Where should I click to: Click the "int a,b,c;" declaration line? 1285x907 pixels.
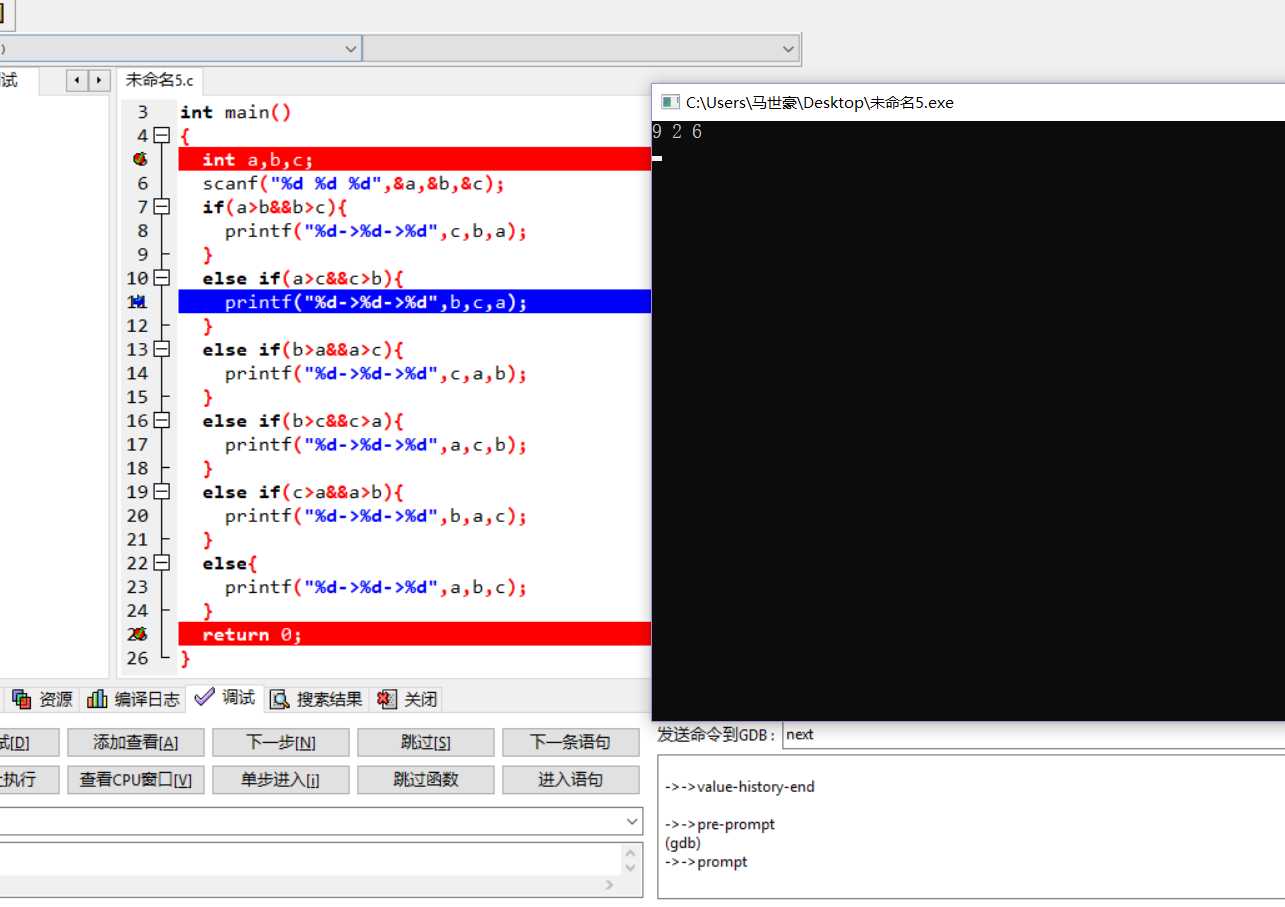258,159
